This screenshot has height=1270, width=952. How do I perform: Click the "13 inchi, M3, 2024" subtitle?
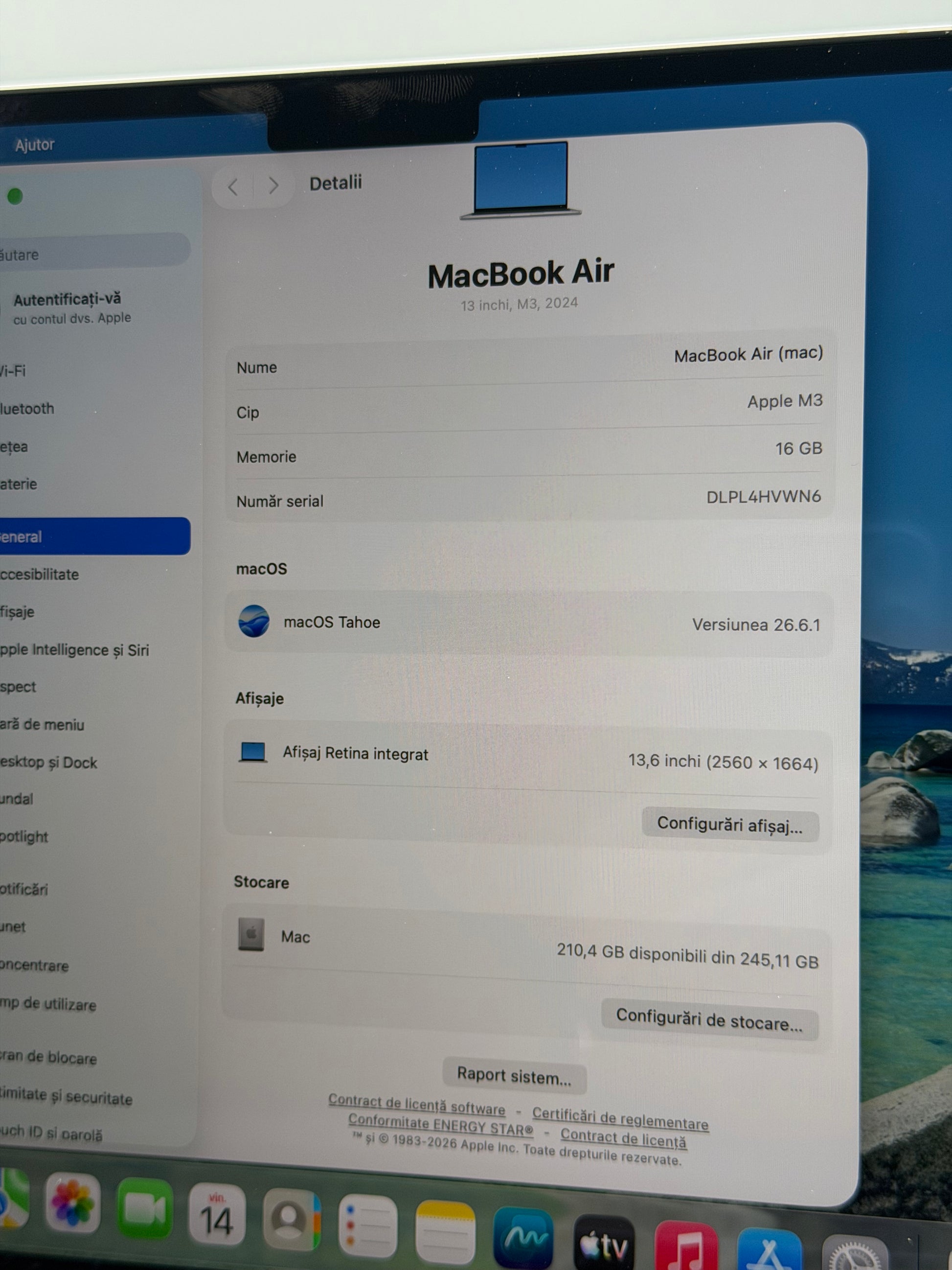520,304
